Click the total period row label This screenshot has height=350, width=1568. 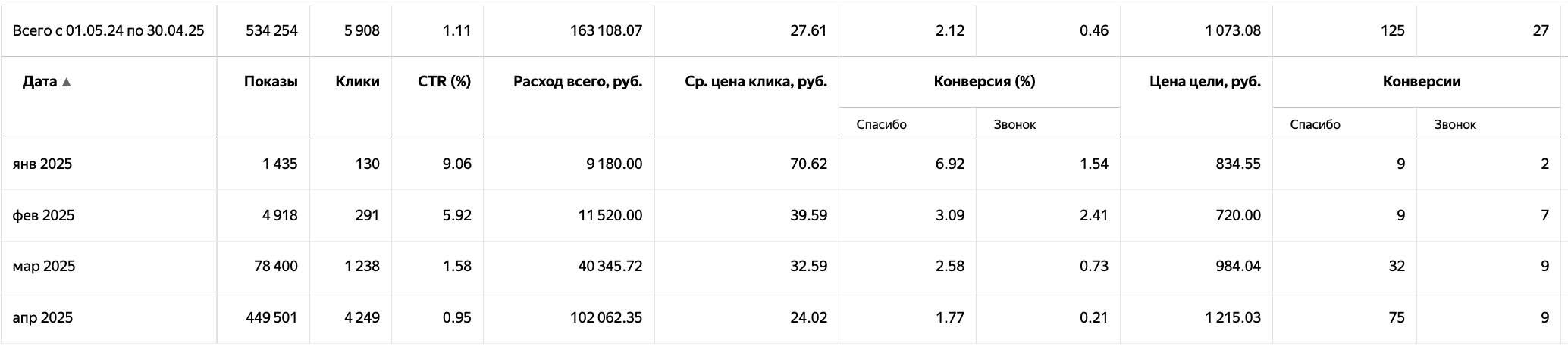coord(108,30)
